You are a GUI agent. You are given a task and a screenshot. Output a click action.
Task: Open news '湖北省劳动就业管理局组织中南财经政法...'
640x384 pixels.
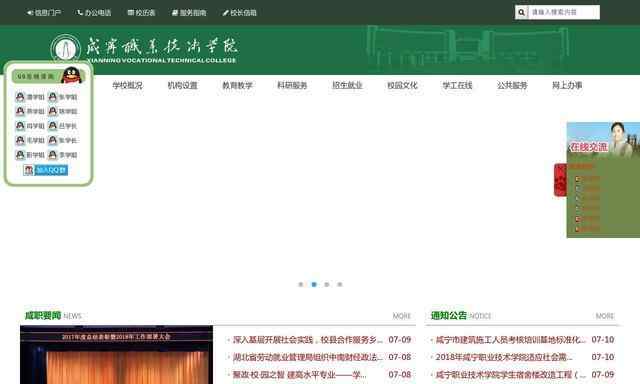(x=308, y=357)
